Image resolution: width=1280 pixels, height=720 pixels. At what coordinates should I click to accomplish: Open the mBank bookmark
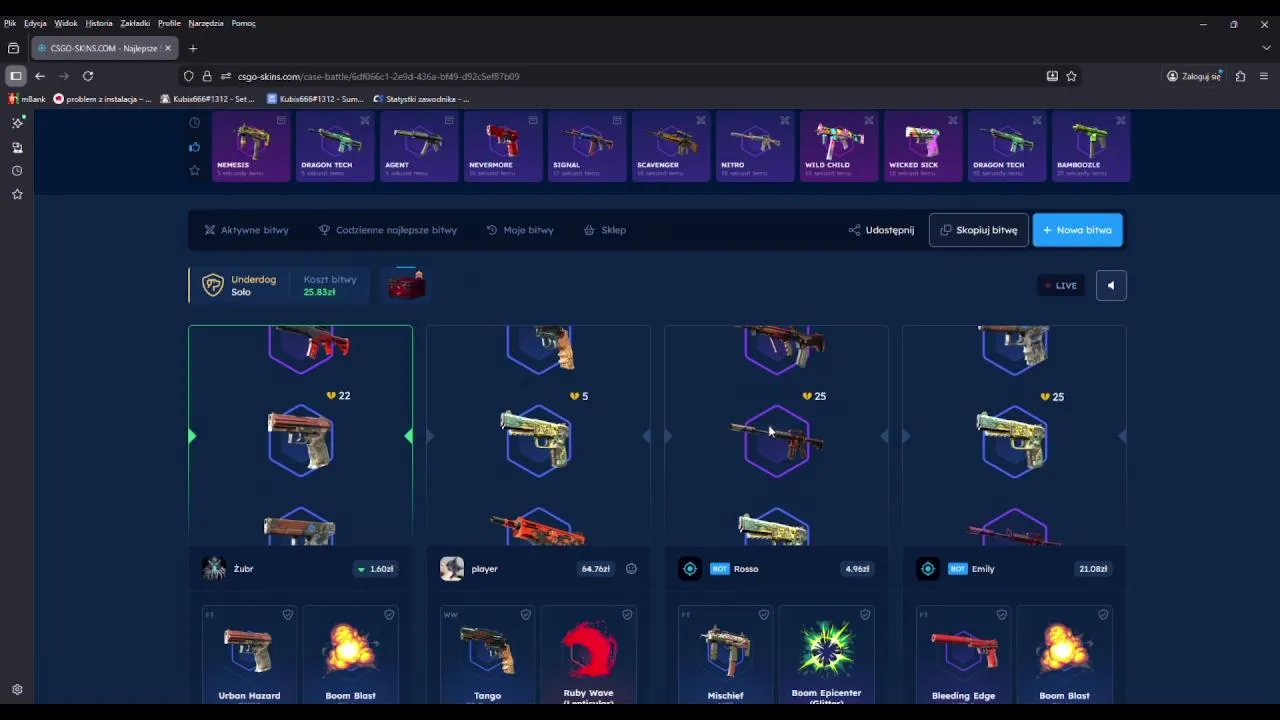[x=27, y=99]
